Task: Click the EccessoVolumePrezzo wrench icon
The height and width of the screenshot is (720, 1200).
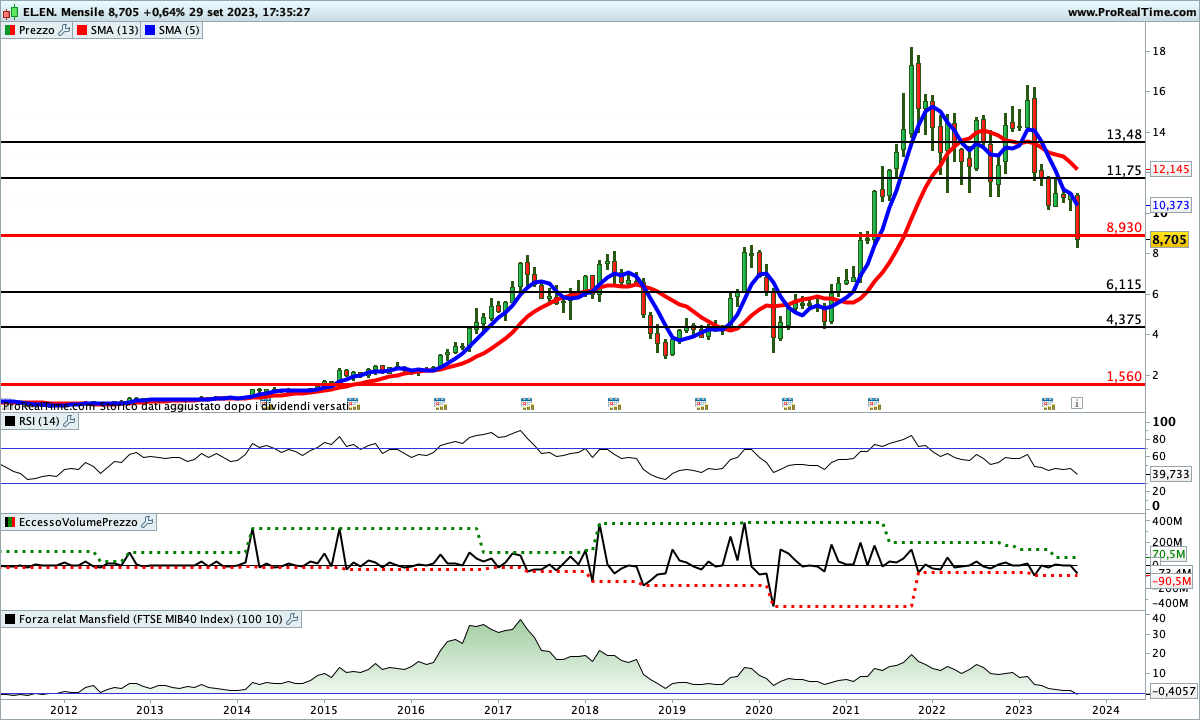Action: [147, 522]
